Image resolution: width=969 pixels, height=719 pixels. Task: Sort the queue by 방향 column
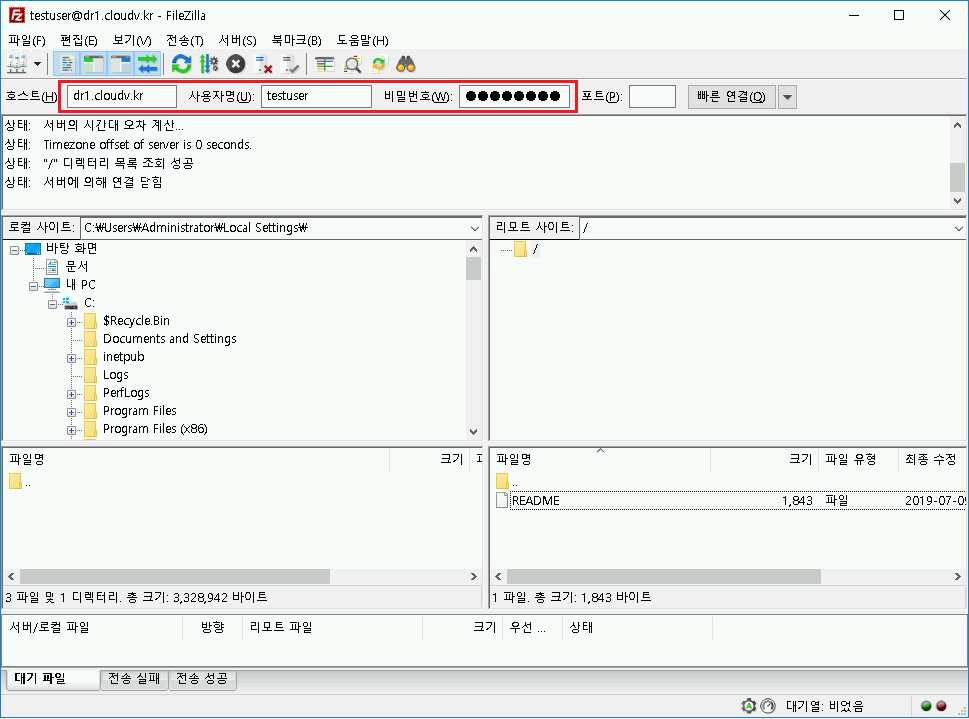(x=213, y=627)
